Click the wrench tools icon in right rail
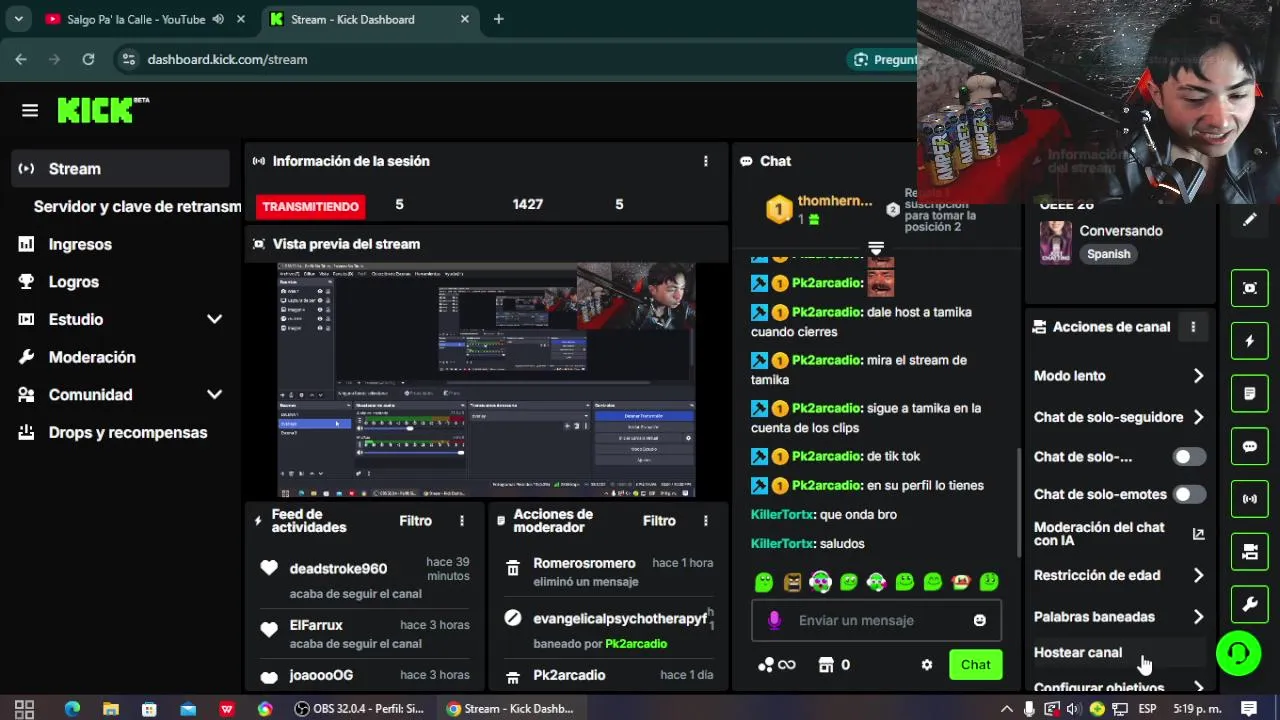Image resolution: width=1280 pixels, height=720 pixels. coord(1250,604)
